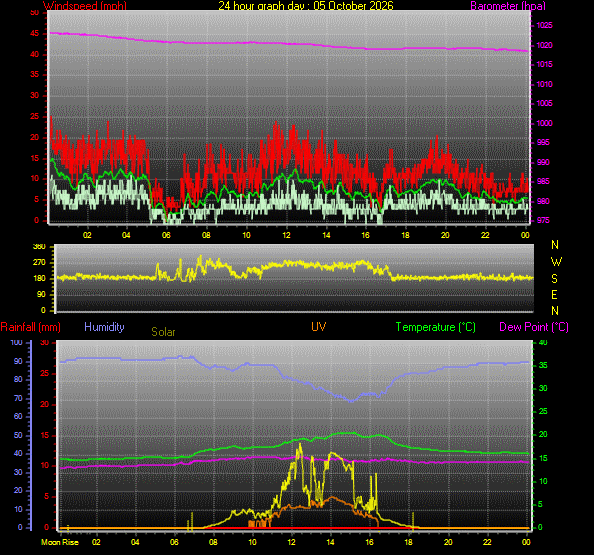This screenshot has width=594, height=555.
Task: Select the "Dew Point (°C)" legend label
Action: click(534, 327)
